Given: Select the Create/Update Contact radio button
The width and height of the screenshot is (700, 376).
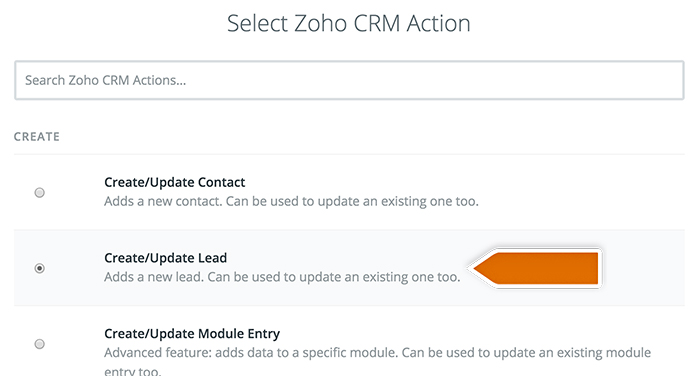Looking at the screenshot, I should [40, 192].
